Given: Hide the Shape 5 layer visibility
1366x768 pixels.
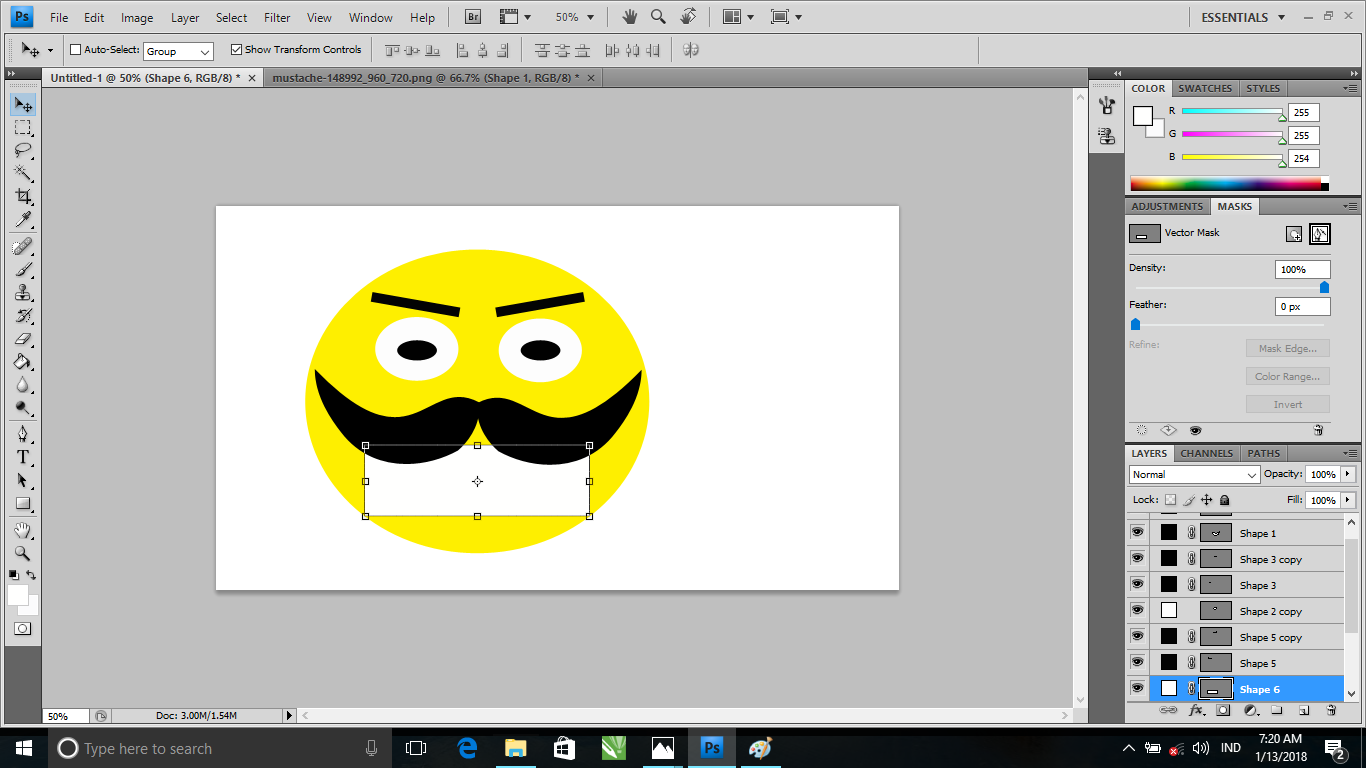Looking at the screenshot, I should click(x=1137, y=662).
